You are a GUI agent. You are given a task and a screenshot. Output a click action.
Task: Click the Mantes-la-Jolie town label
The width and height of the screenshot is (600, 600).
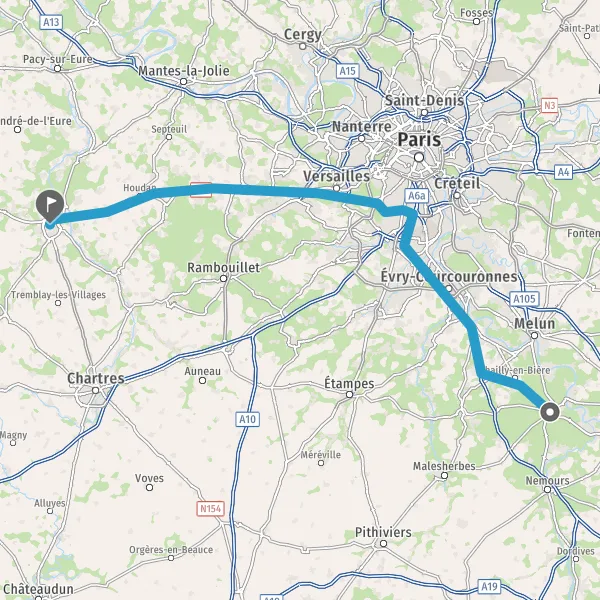point(184,71)
